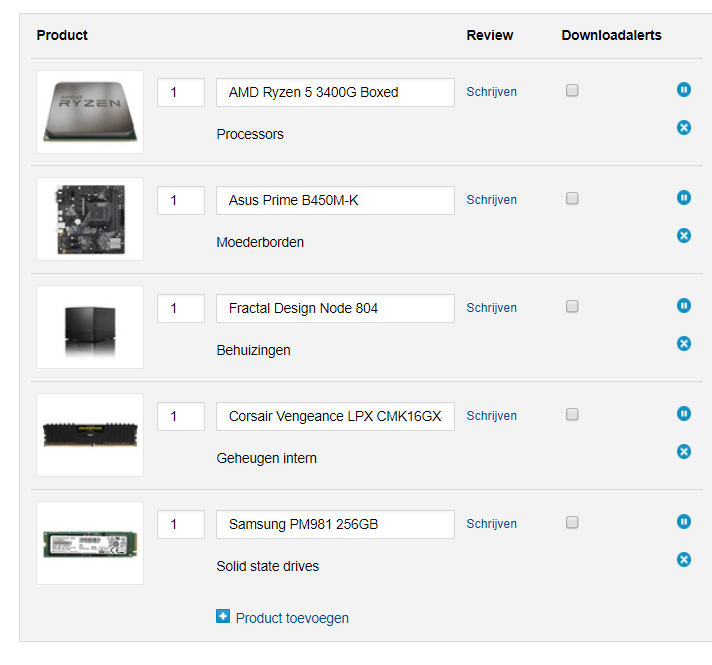This screenshot has width=712, height=665.
Task: Click the Samsung PM981 SSD thumbnail image
Action: [90, 544]
